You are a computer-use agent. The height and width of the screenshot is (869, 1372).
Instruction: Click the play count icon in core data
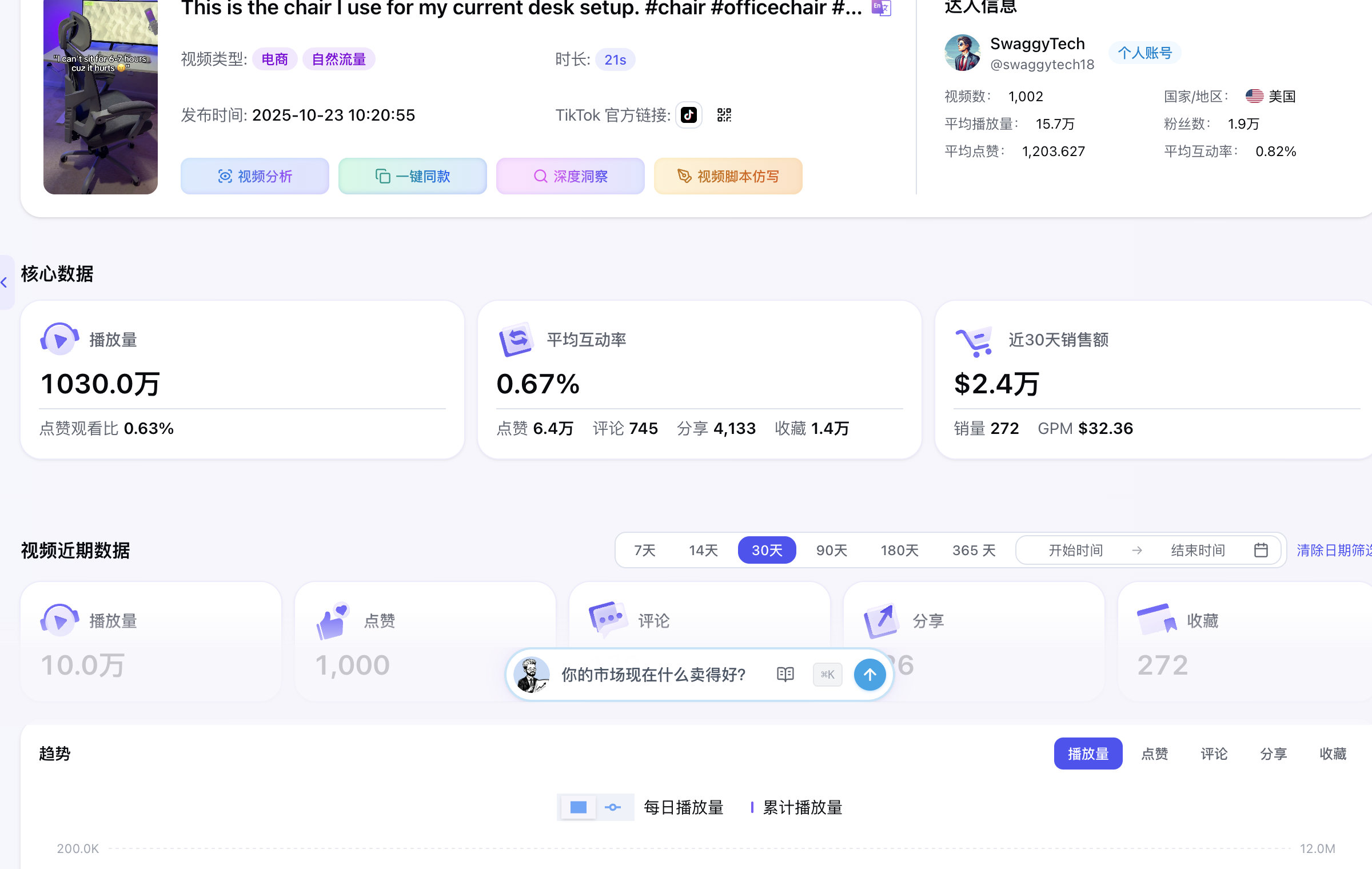[x=59, y=339]
